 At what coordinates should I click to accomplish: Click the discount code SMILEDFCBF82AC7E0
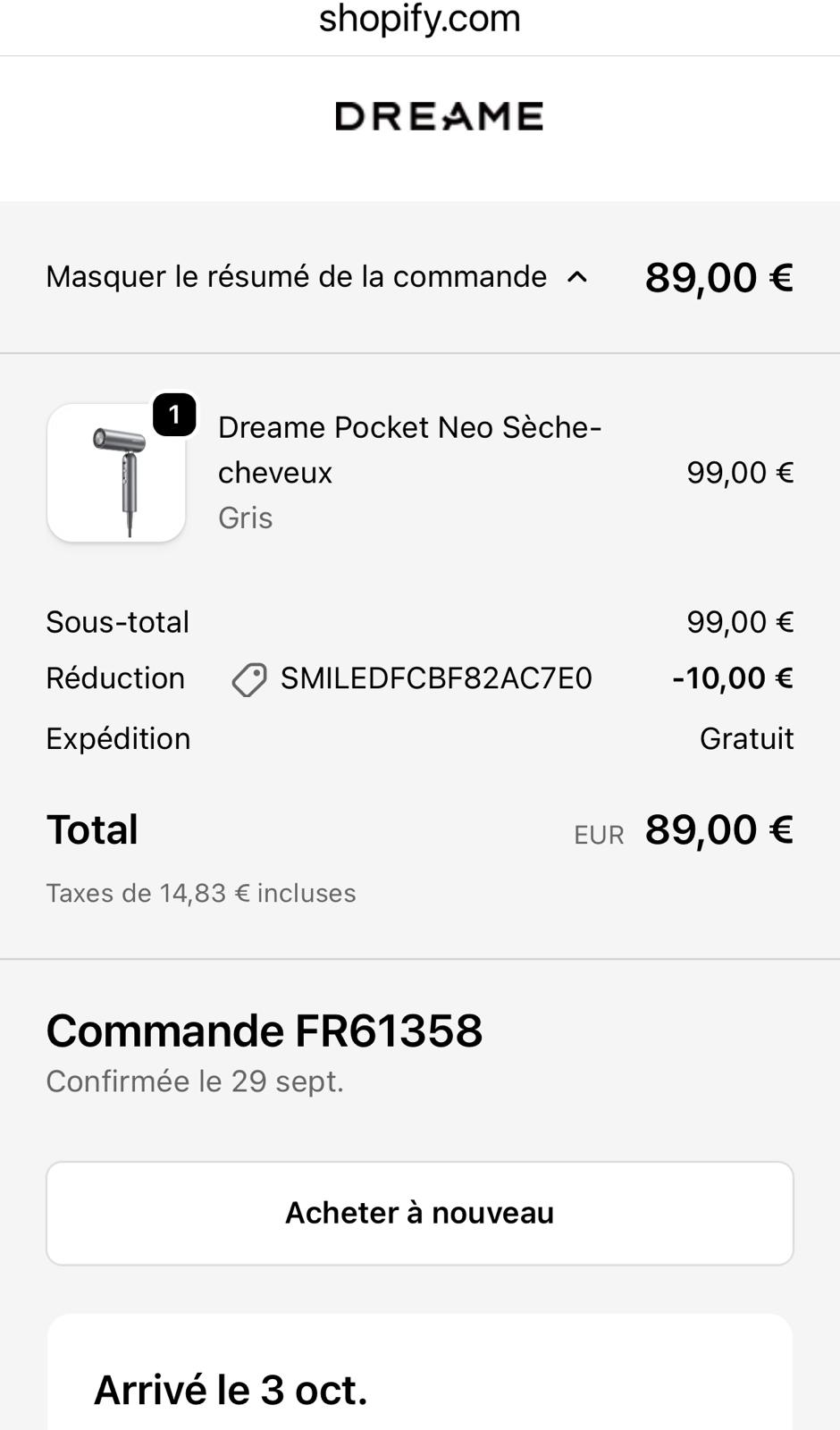tap(436, 678)
